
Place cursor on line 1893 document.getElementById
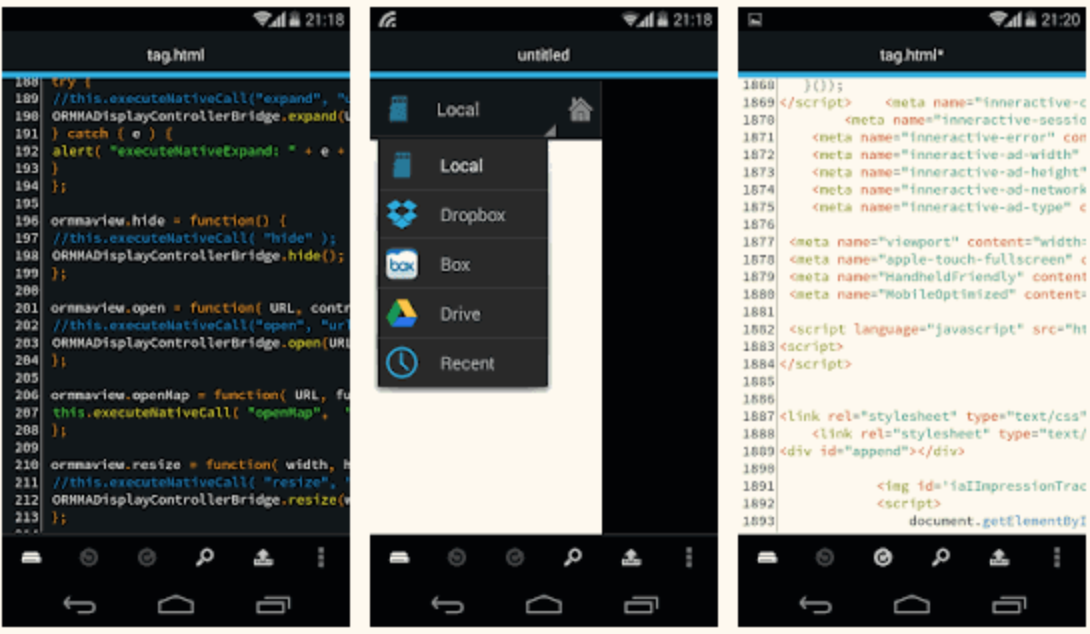click(996, 521)
